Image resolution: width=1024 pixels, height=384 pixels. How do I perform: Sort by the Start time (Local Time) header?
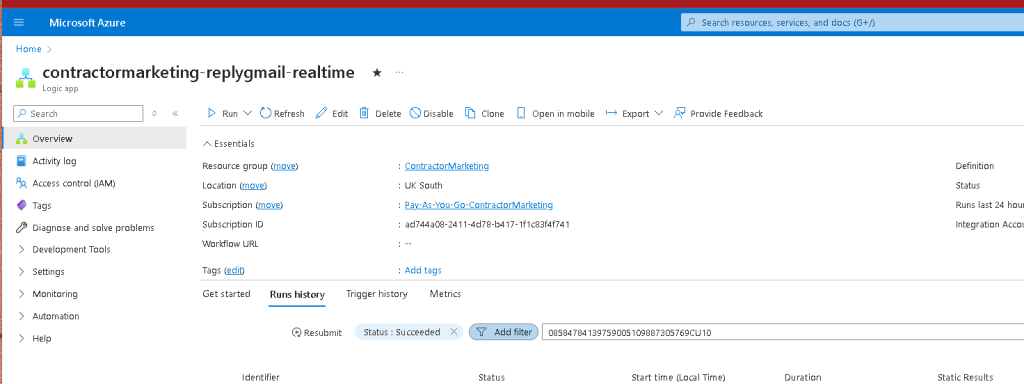click(x=678, y=377)
